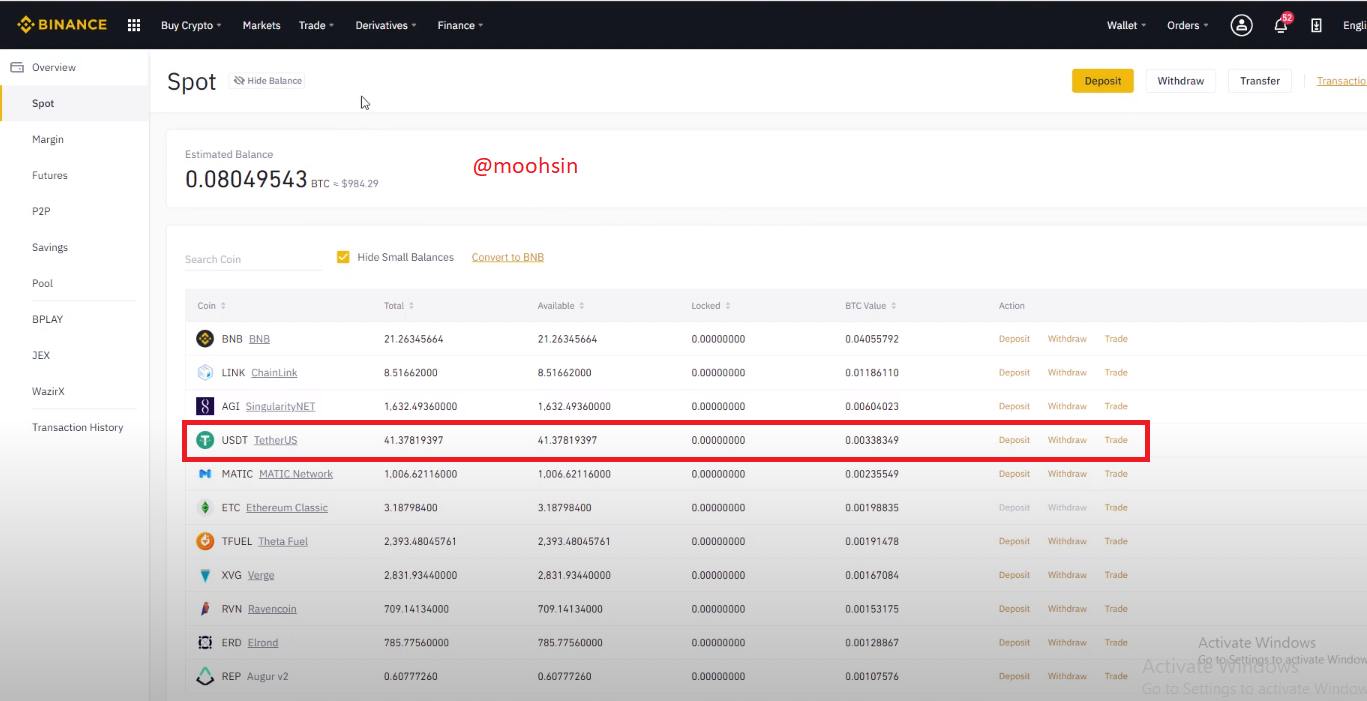Open the Binance logo home link
The image size is (1367, 701).
(62, 25)
